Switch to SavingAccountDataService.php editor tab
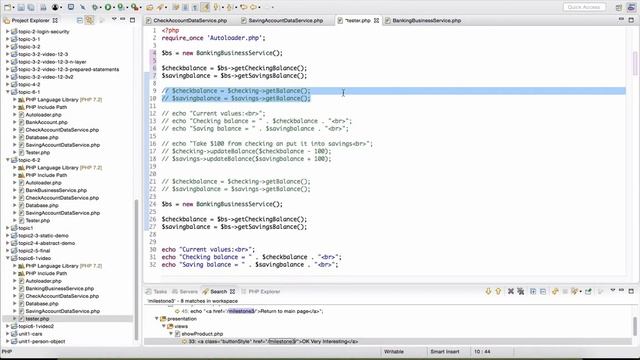 tap(282, 20)
